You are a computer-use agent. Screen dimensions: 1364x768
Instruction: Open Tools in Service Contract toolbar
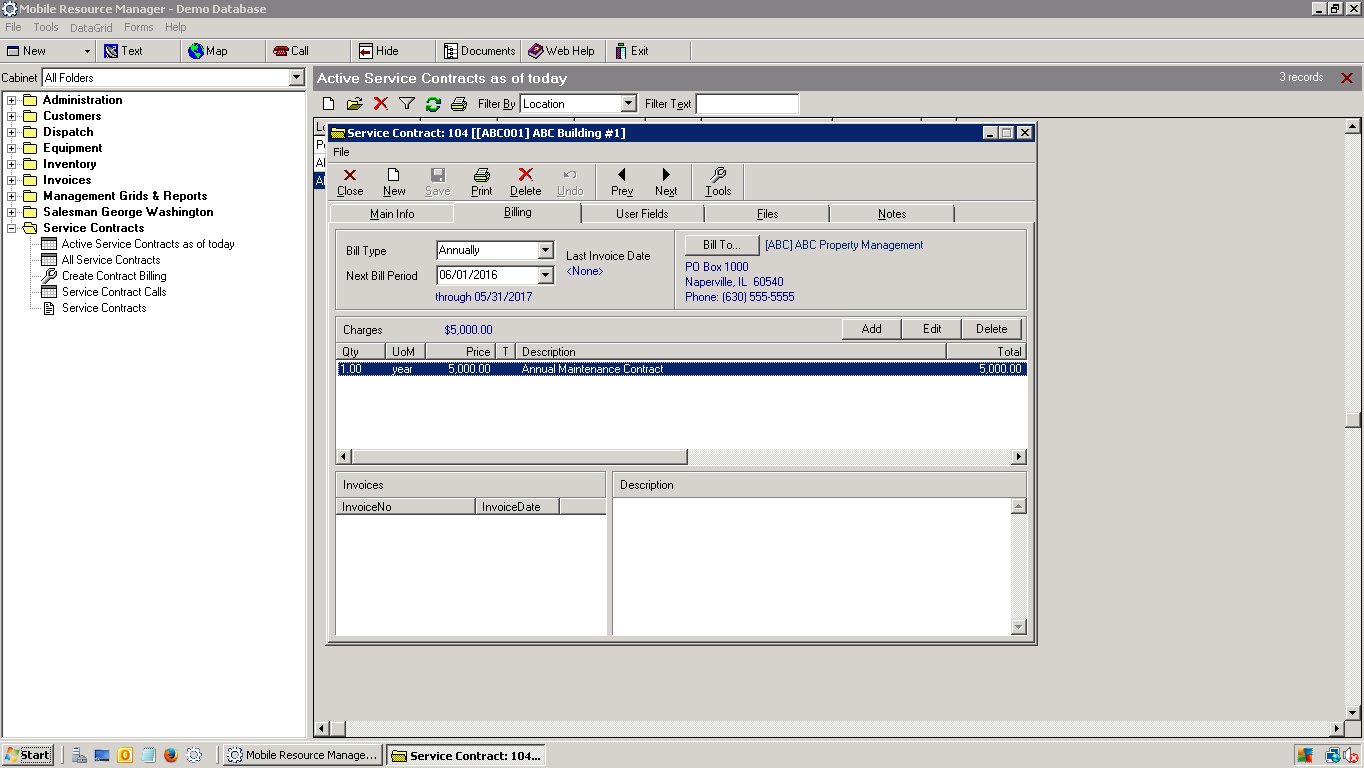(718, 182)
